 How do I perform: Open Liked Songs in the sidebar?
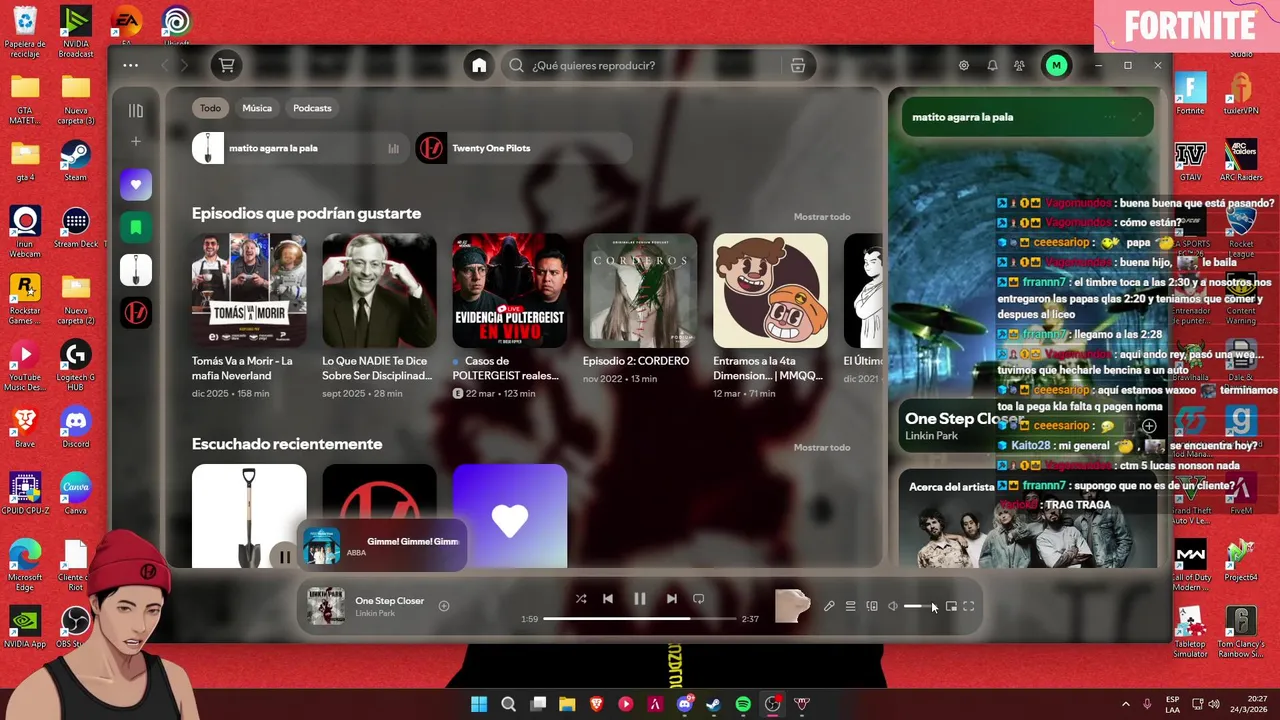tap(136, 185)
